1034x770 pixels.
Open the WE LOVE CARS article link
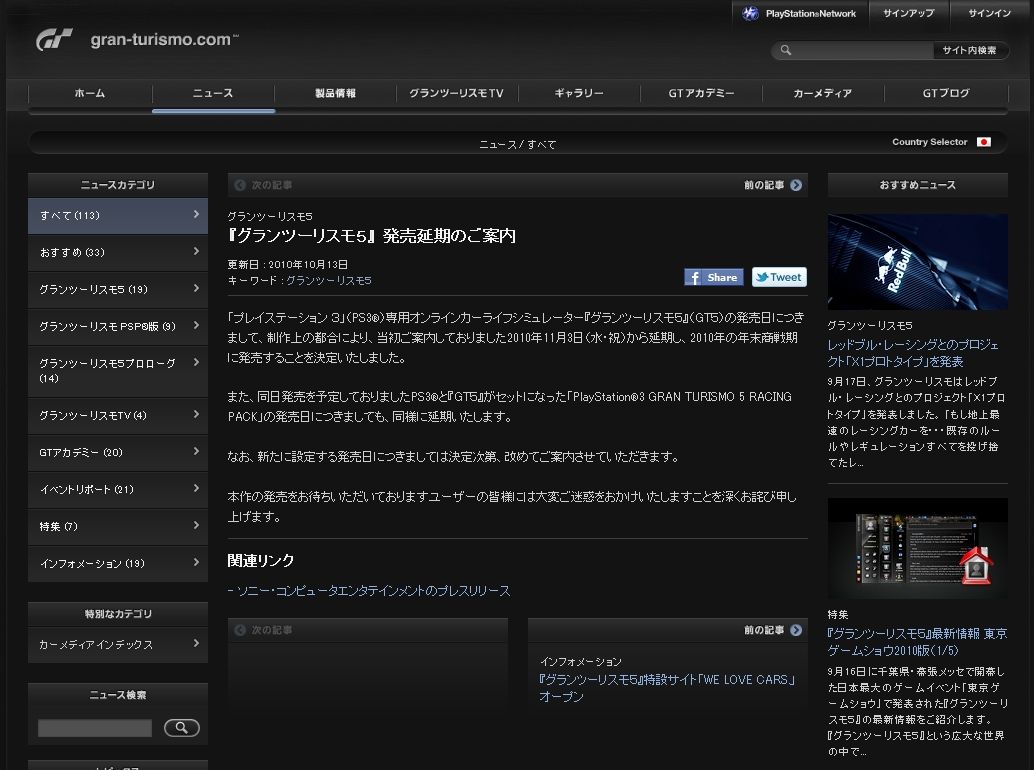(x=667, y=688)
